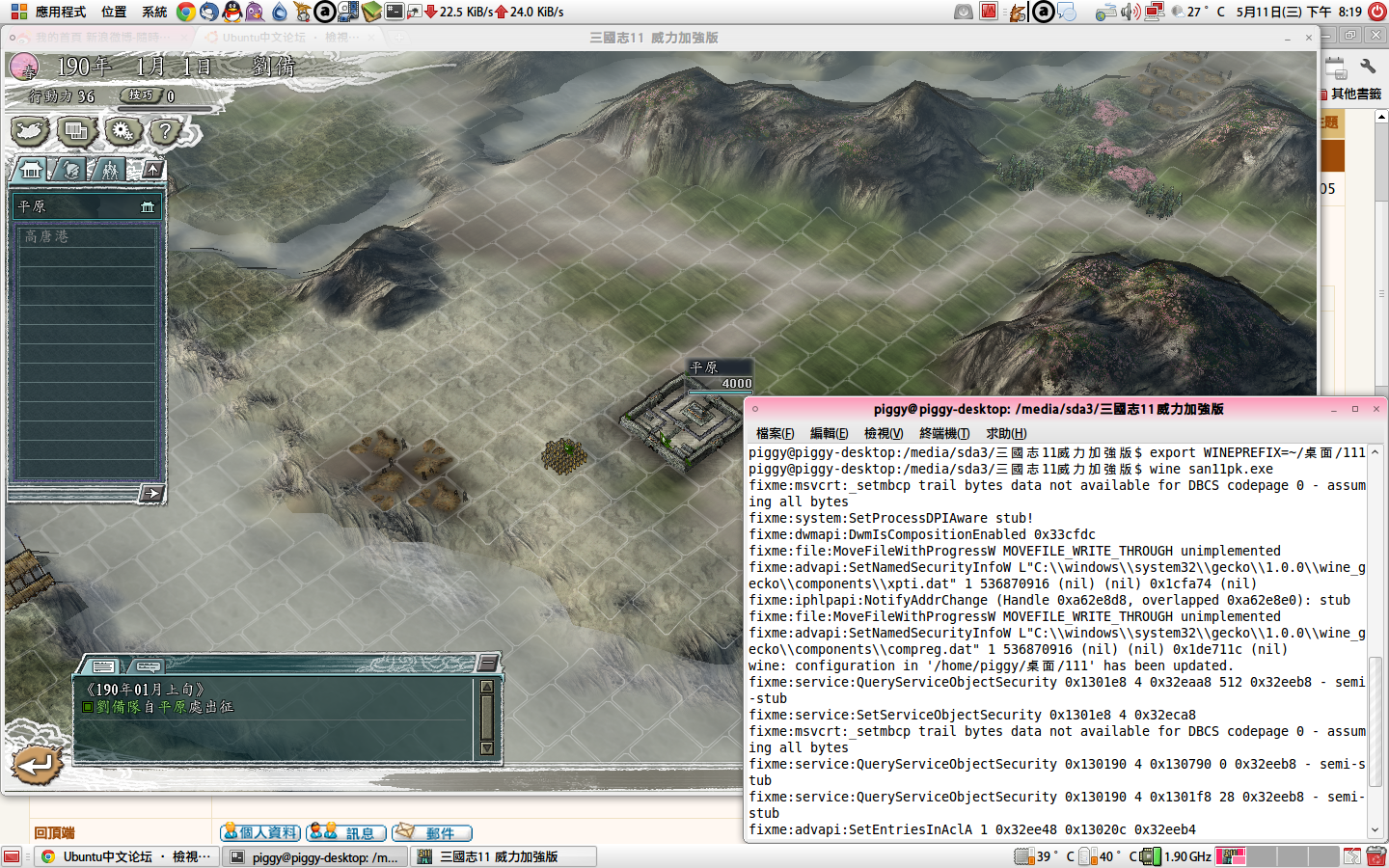Click the message log scroll-up arrow
Image resolution: width=1389 pixels, height=868 pixels.
click(487, 687)
